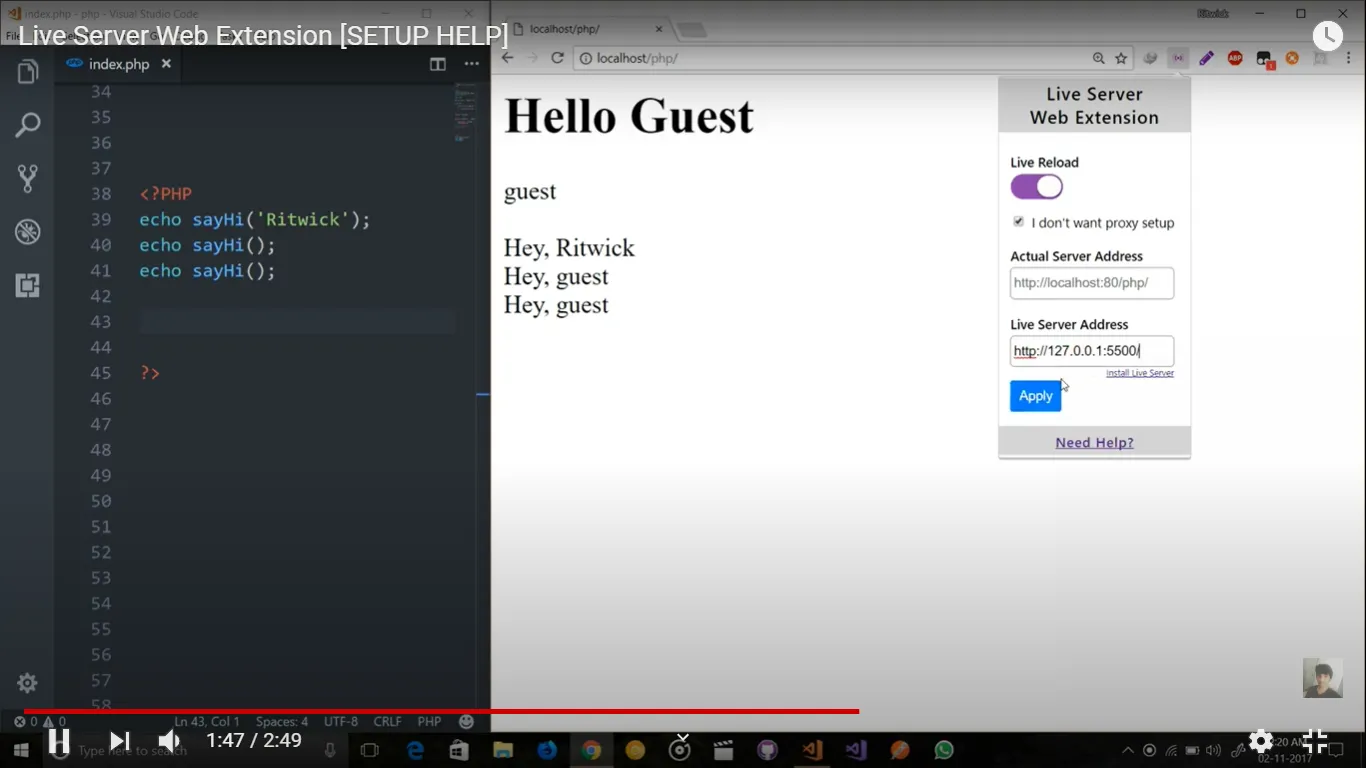Open a new Chrome tab
This screenshot has height=768, width=1366.
click(x=691, y=30)
